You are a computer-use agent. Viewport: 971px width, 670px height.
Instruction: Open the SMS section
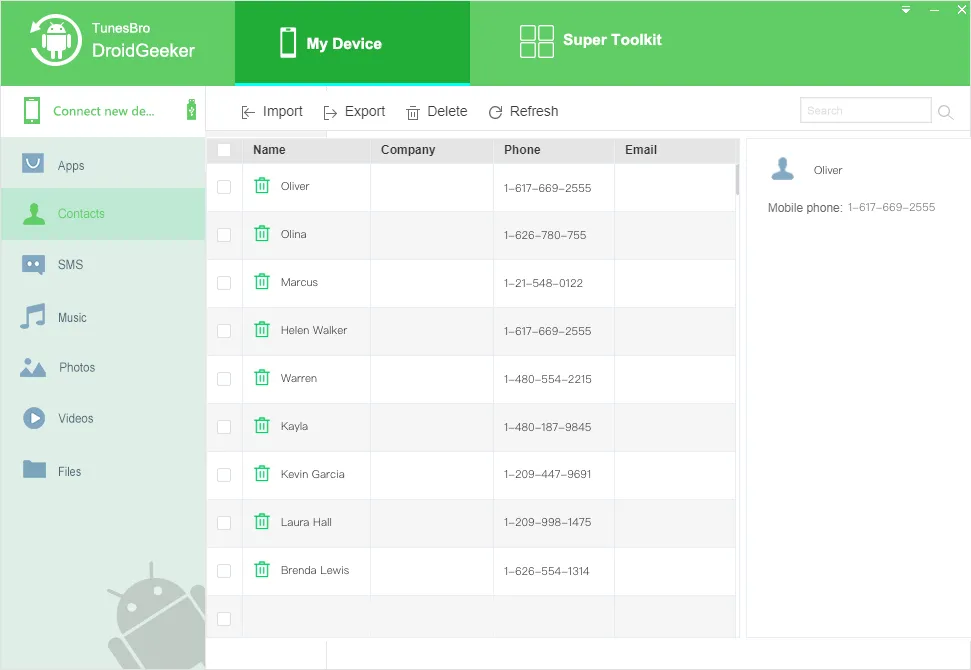tap(71, 264)
